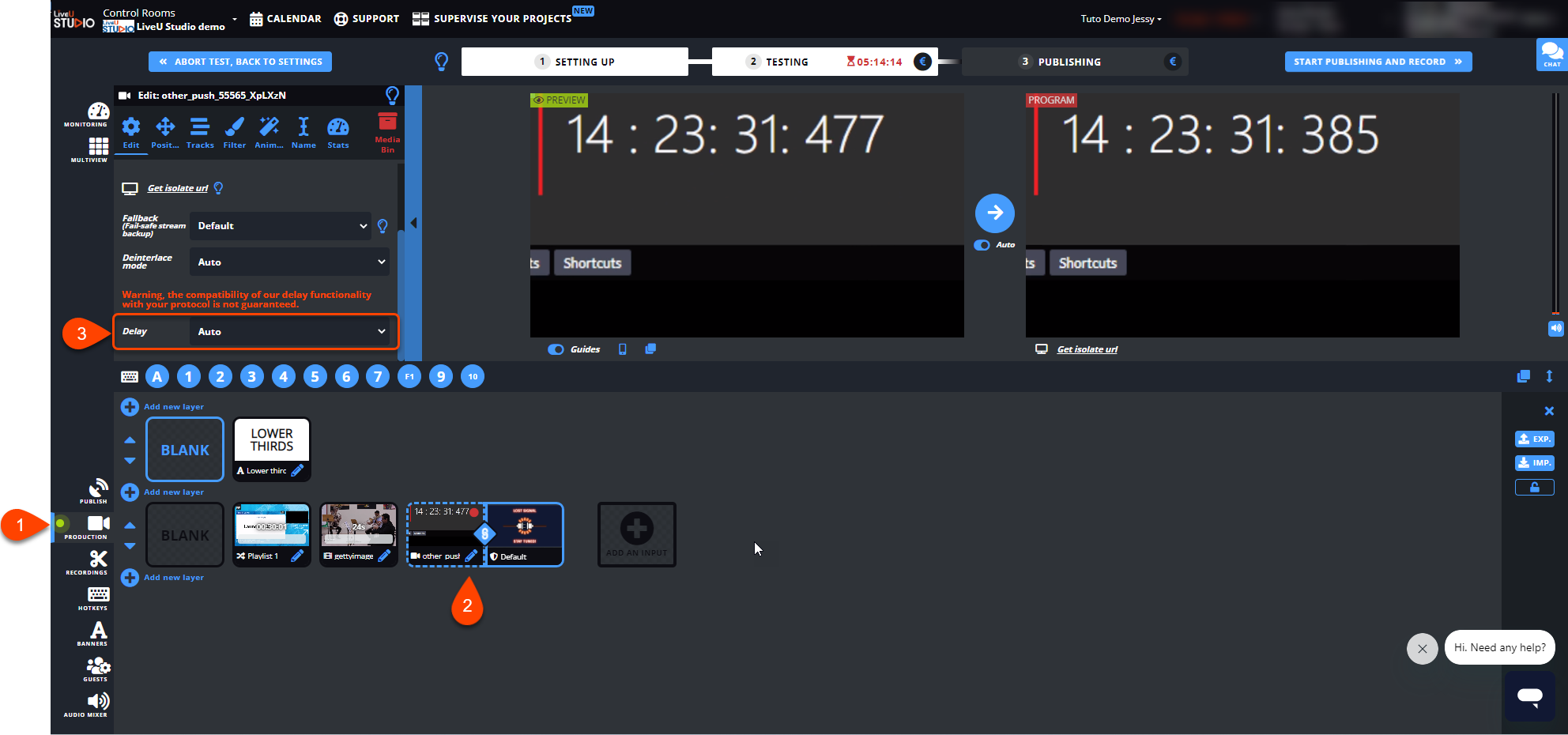Click the Add An Input tile

[637, 535]
